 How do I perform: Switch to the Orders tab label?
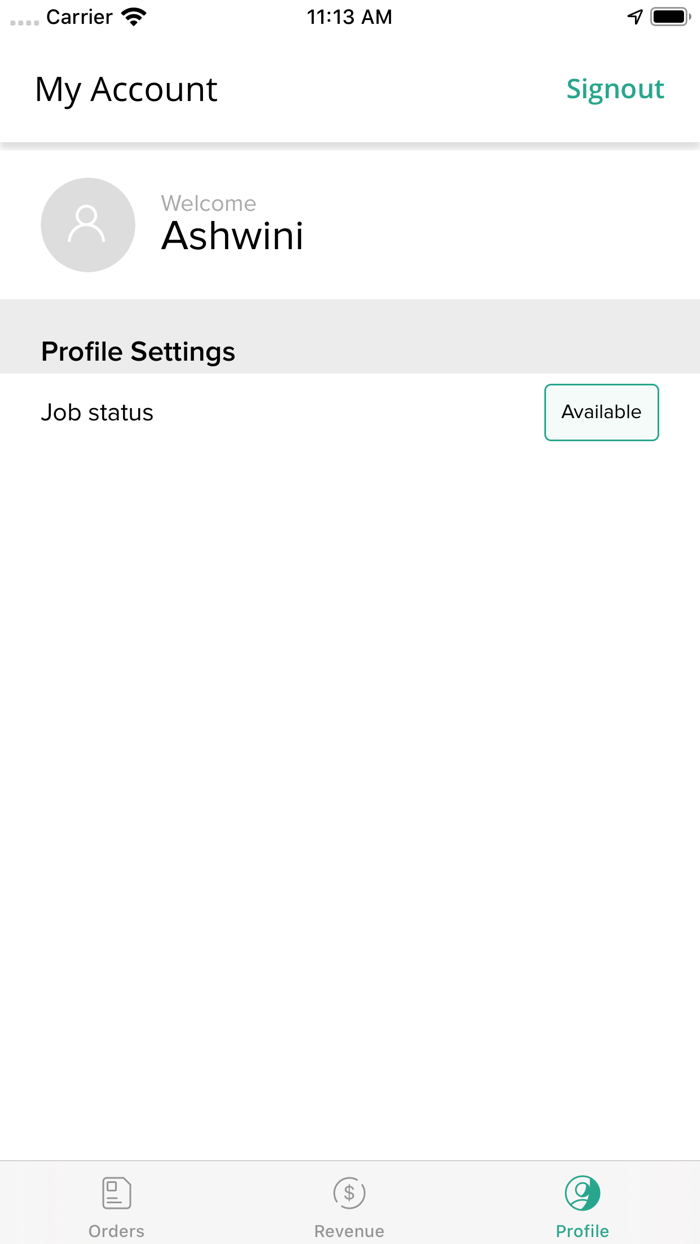tap(117, 1231)
